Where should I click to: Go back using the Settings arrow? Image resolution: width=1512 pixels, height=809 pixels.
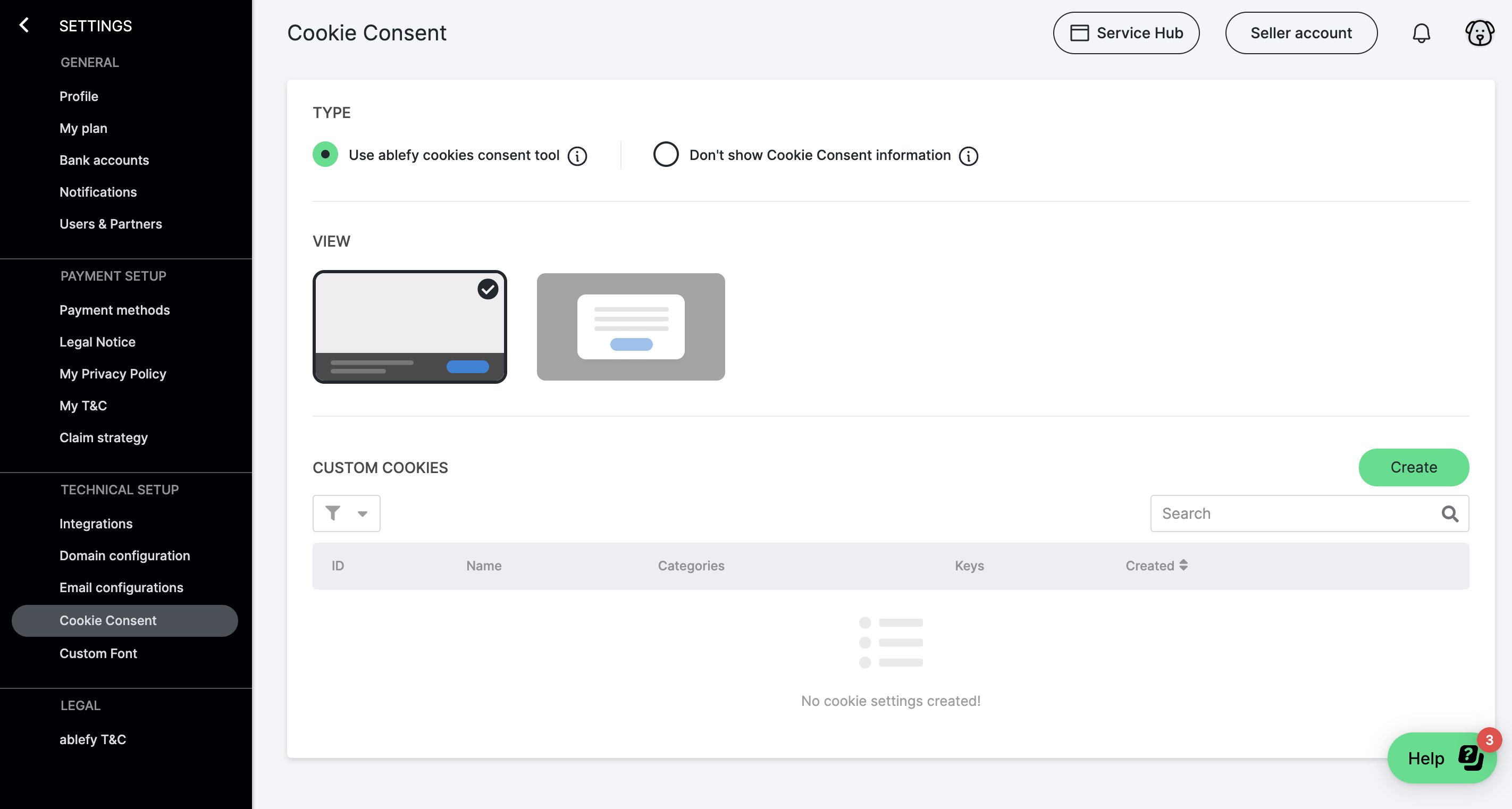click(24, 25)
